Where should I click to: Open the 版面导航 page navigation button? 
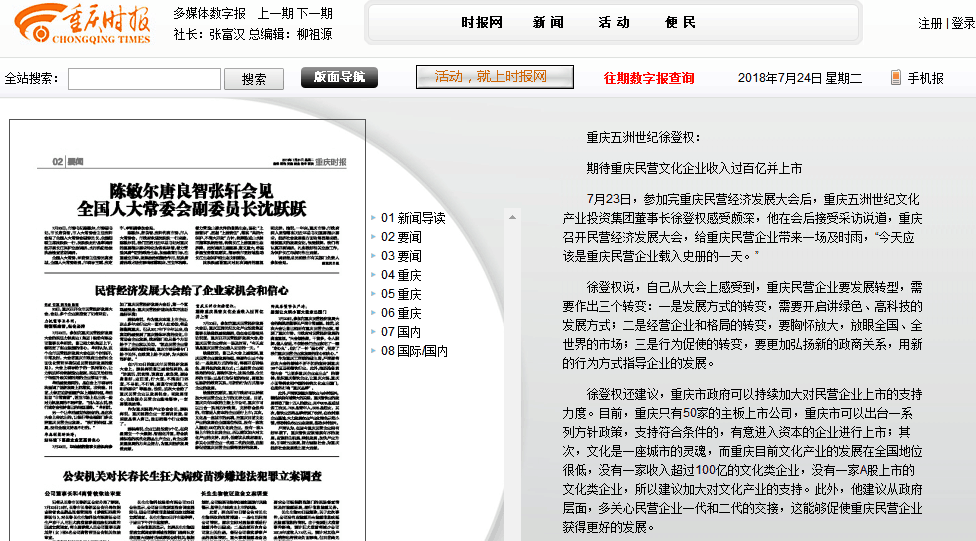point(339,77)
